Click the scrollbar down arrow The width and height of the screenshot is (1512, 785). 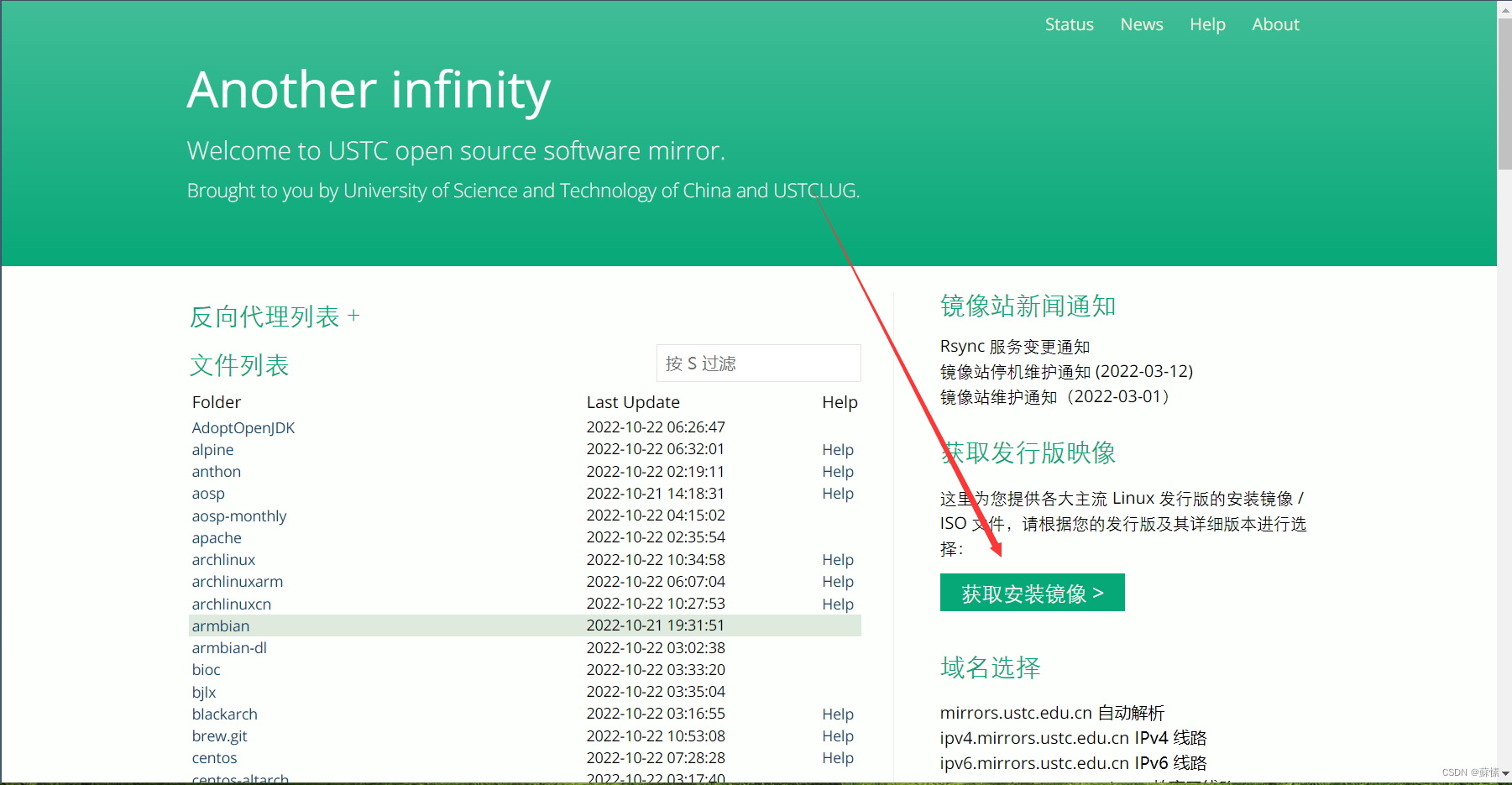pyautogui.click(x=1505, y=773)
